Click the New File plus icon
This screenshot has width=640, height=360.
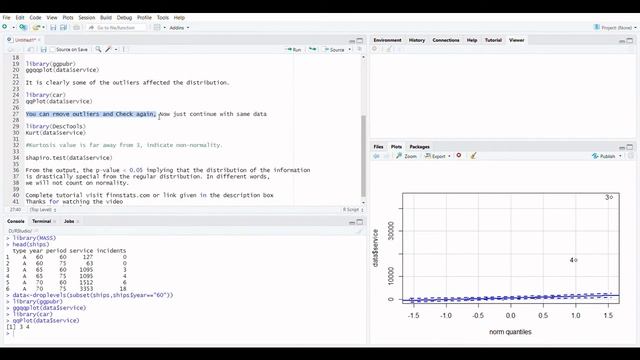pos(5,27)
